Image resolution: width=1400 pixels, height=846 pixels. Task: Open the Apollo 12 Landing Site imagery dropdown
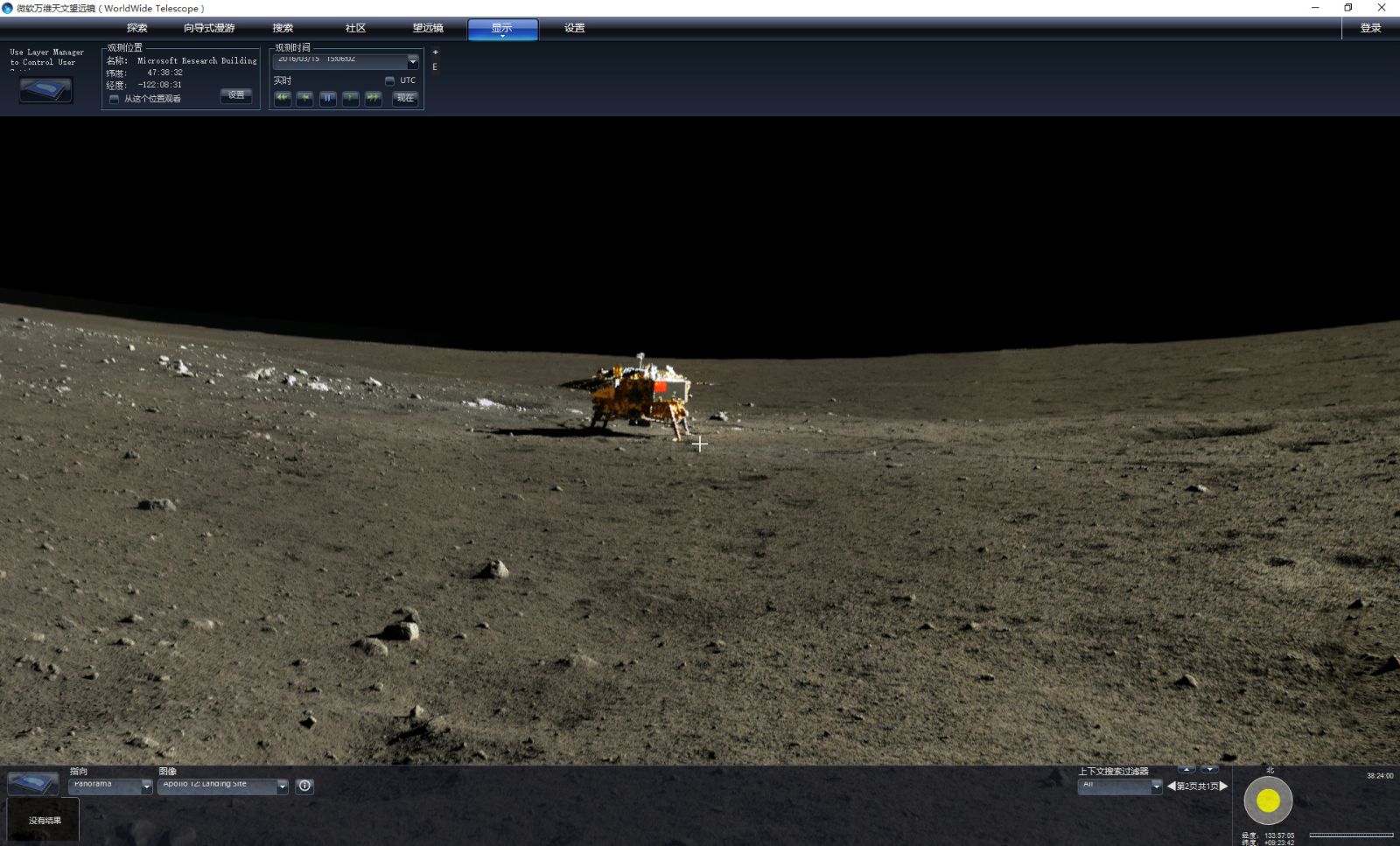[x=282, y=787]
